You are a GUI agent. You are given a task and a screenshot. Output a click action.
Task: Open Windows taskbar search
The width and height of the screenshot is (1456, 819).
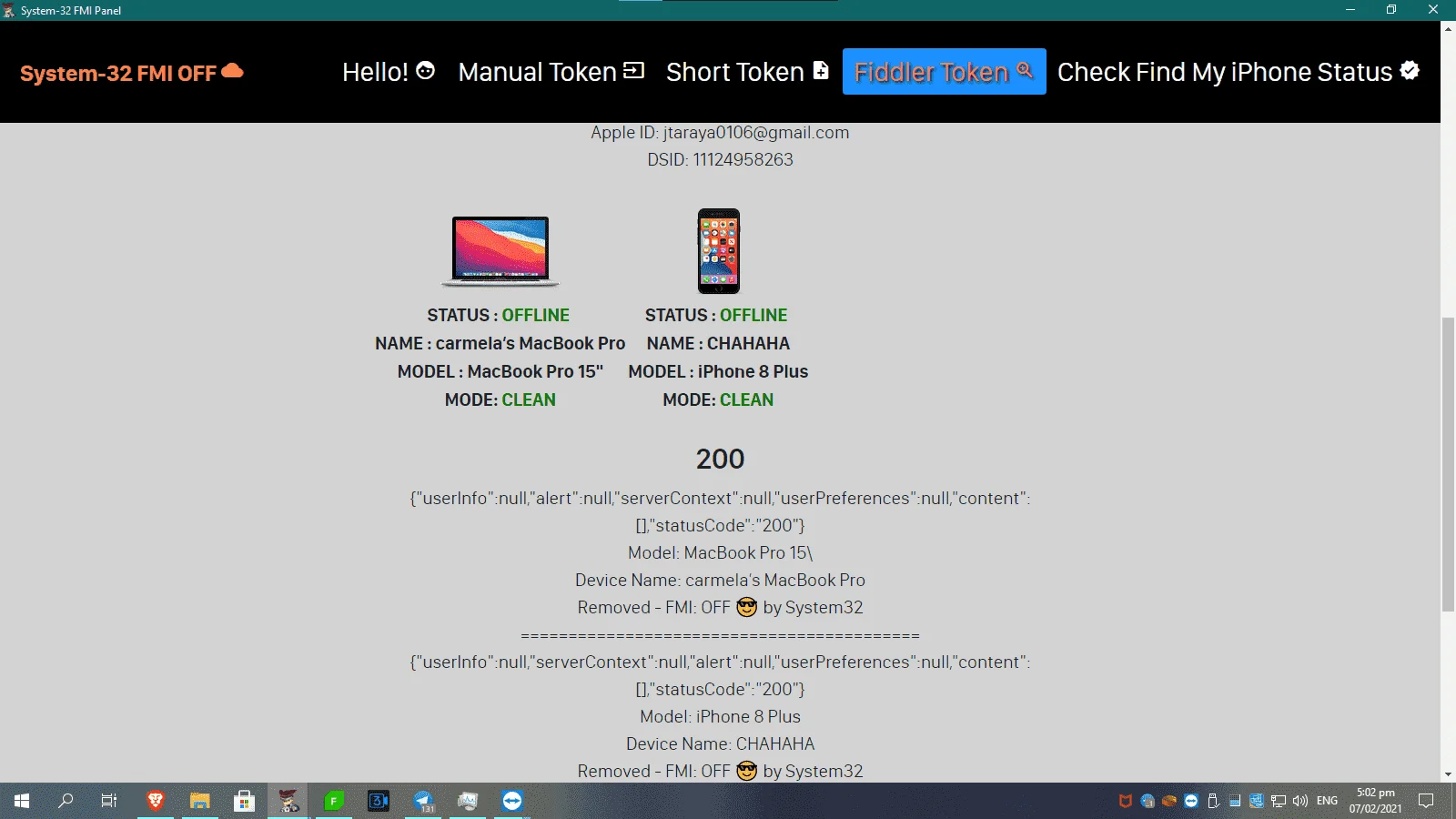pos(66,801)
